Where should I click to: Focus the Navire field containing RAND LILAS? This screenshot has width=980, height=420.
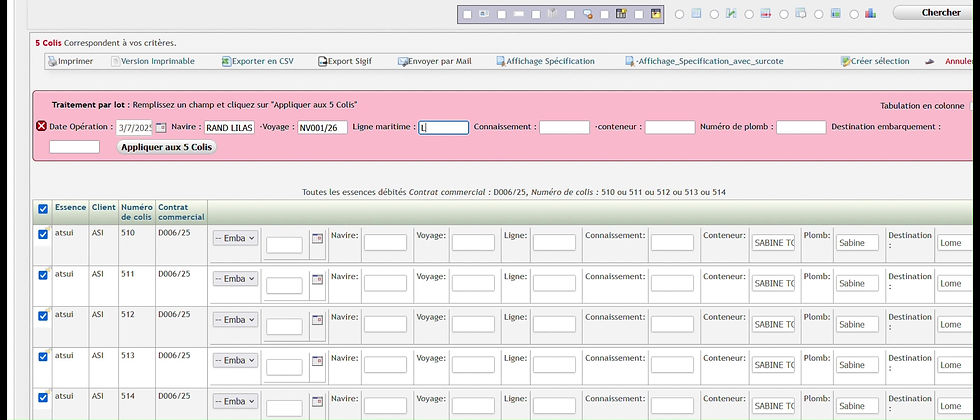tap(229, 128)
